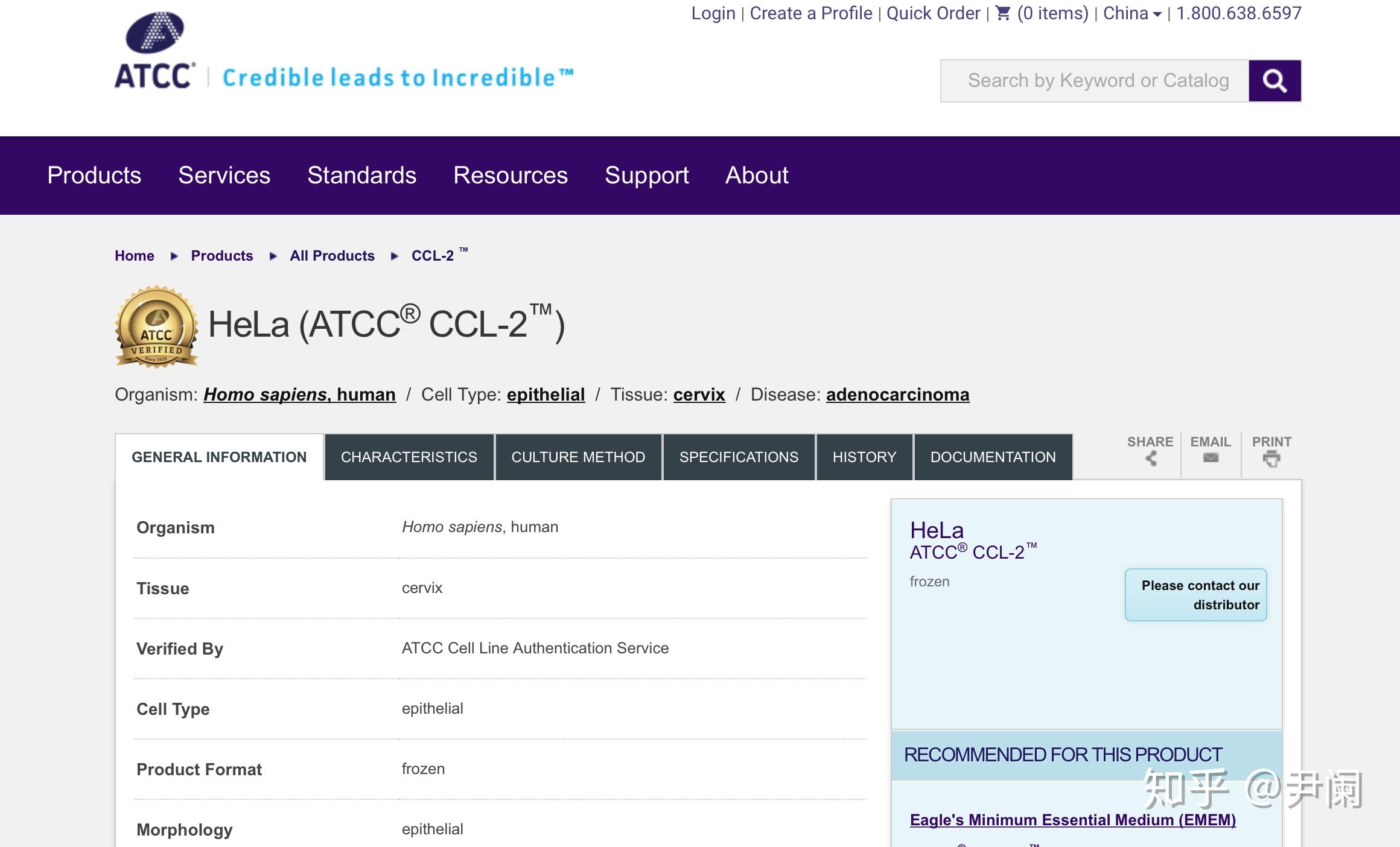The width and height of the screenshot is (1400, 847).
Task: Click the Login link
Action: pyautogui.click(x=713, y=13)
